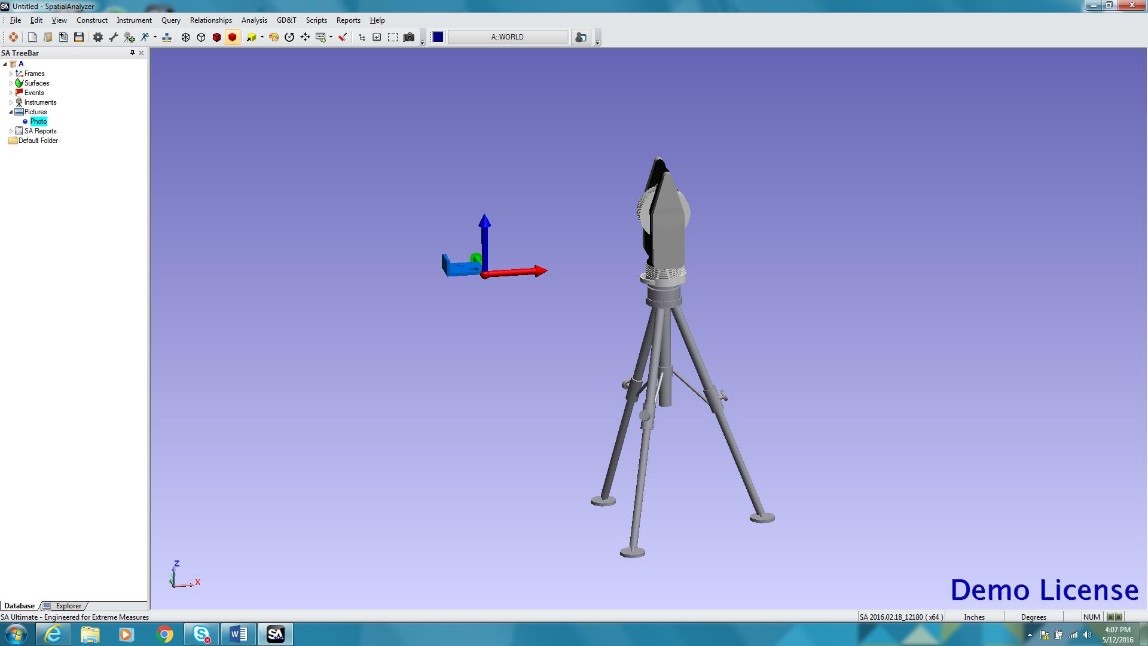Expand the SA Reports node
1148x646 pixels.
coord(10,131)
